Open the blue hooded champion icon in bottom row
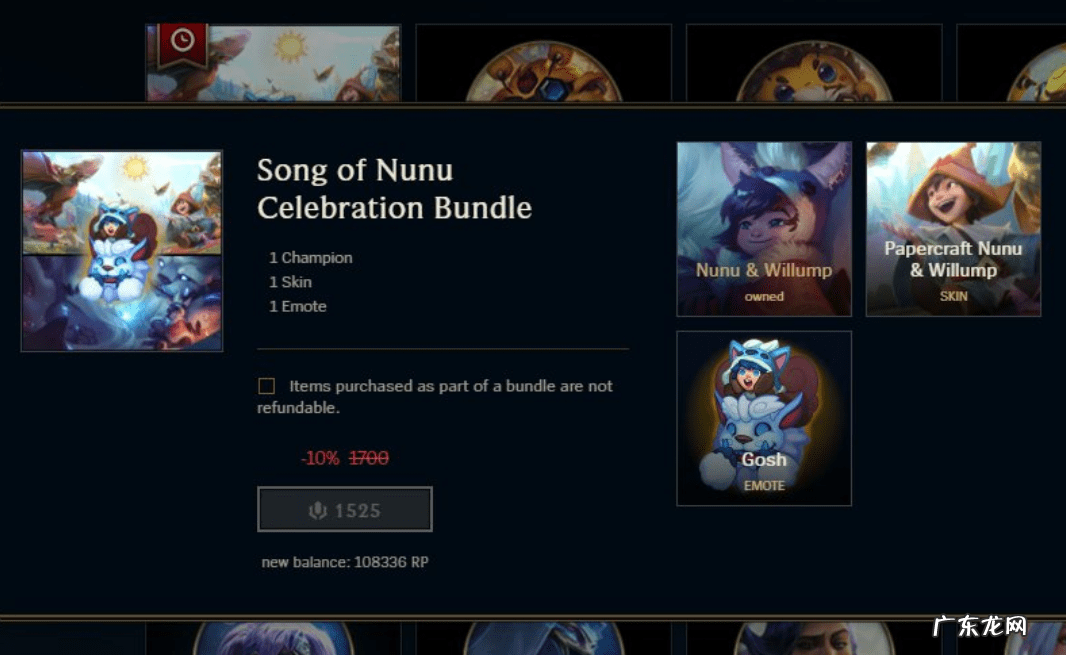 (x=544, y=638)
